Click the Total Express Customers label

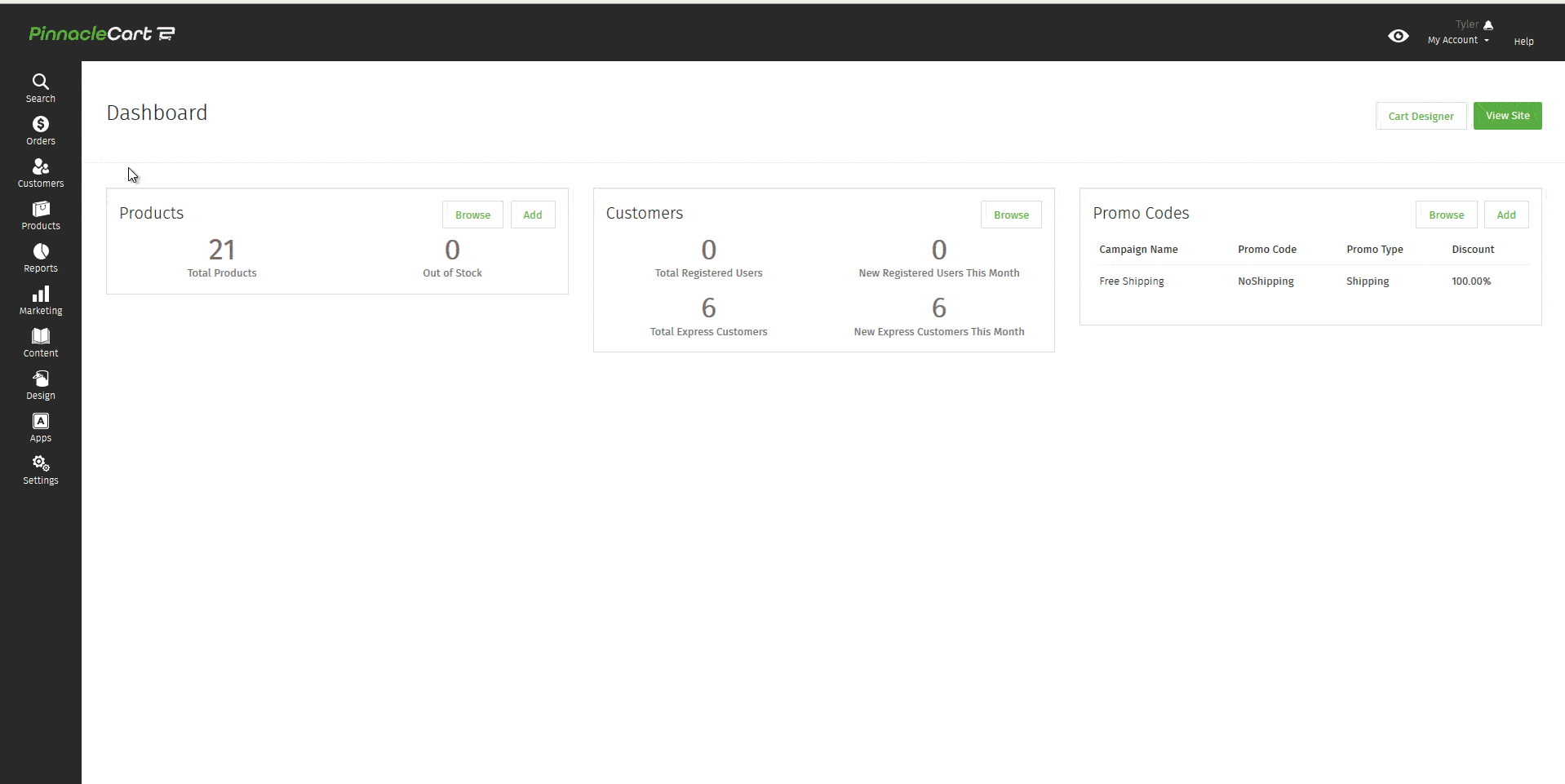(x=708, y=332)
